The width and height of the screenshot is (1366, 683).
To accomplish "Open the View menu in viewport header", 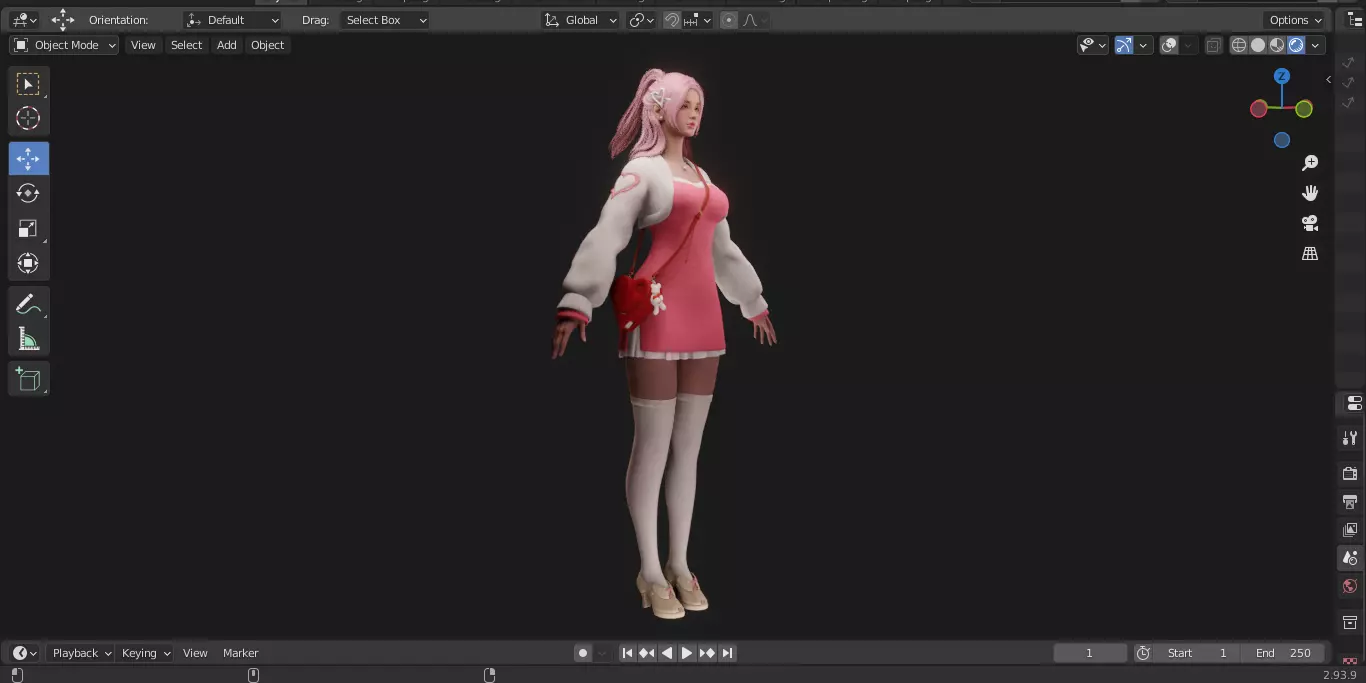I will point(143,45).
